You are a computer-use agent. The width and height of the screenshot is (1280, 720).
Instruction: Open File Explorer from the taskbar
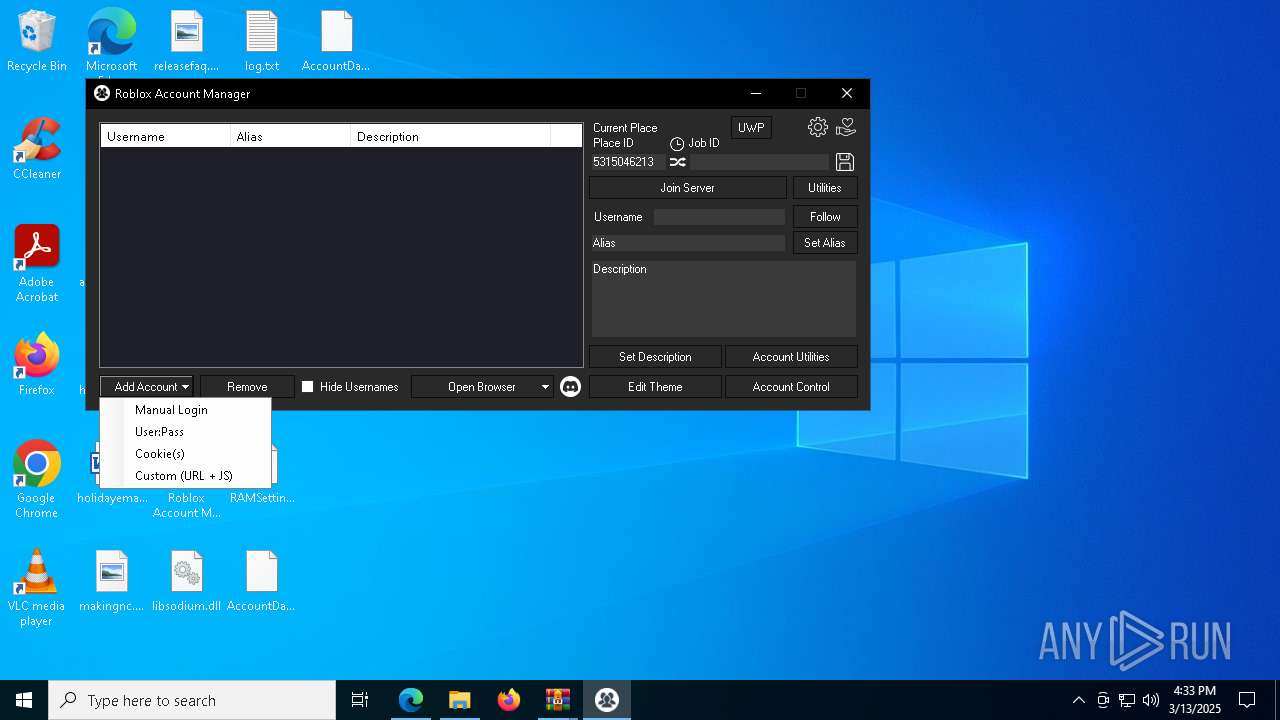[460, 700]
